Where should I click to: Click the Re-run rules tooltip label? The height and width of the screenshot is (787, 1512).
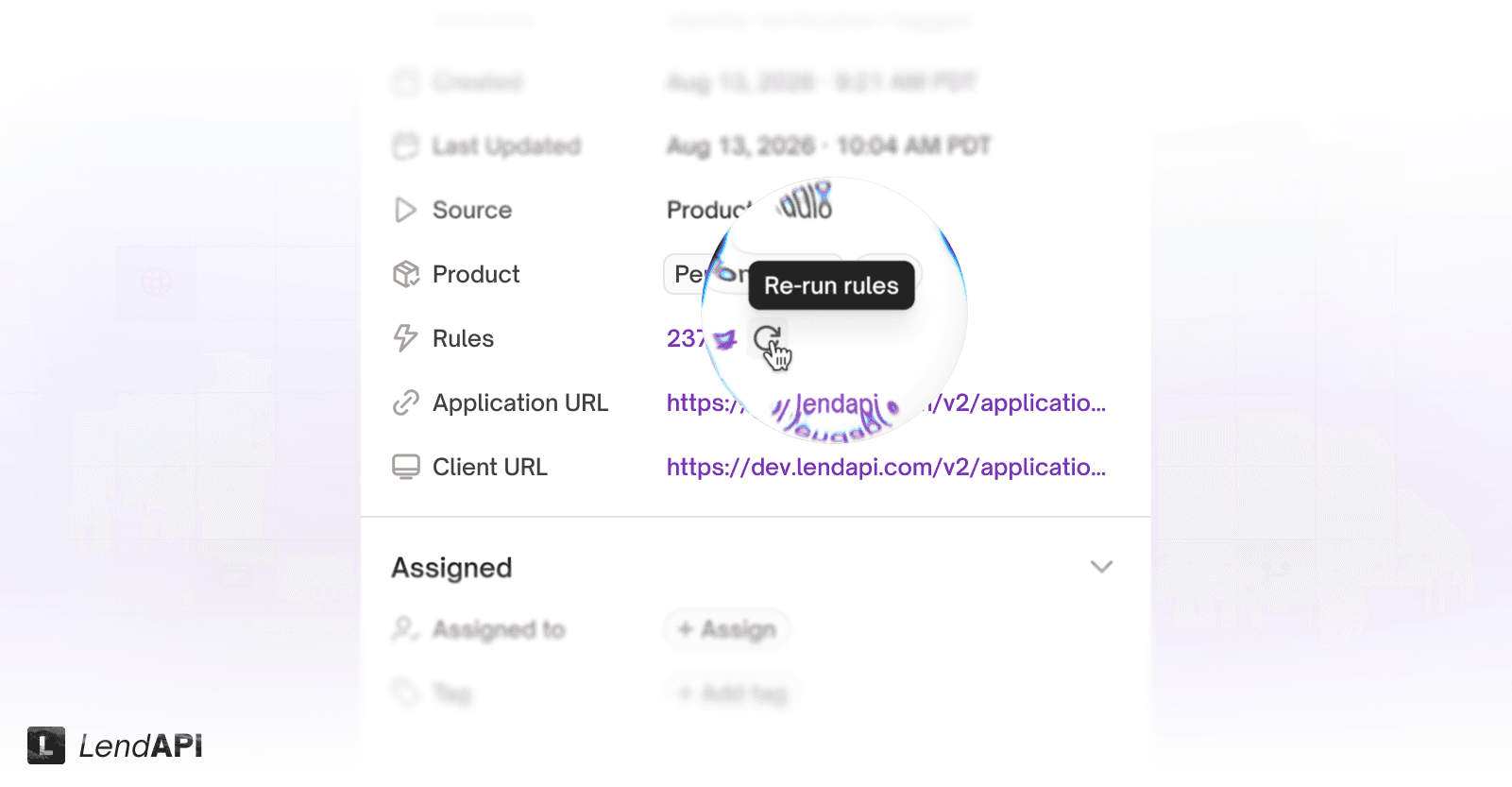(831, 285)
